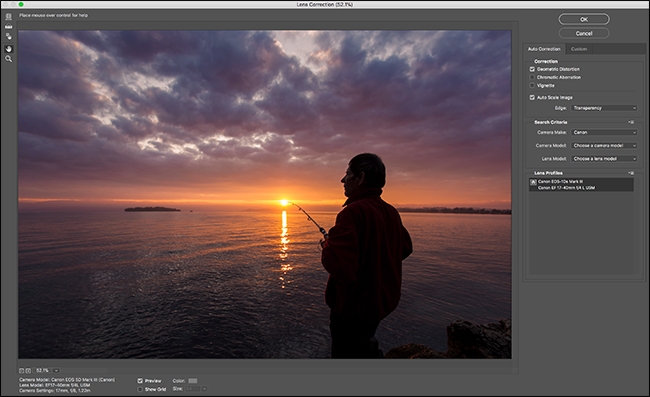Click the Adobe profile icon beside Canon EOS-1Ds

(533, 182)
